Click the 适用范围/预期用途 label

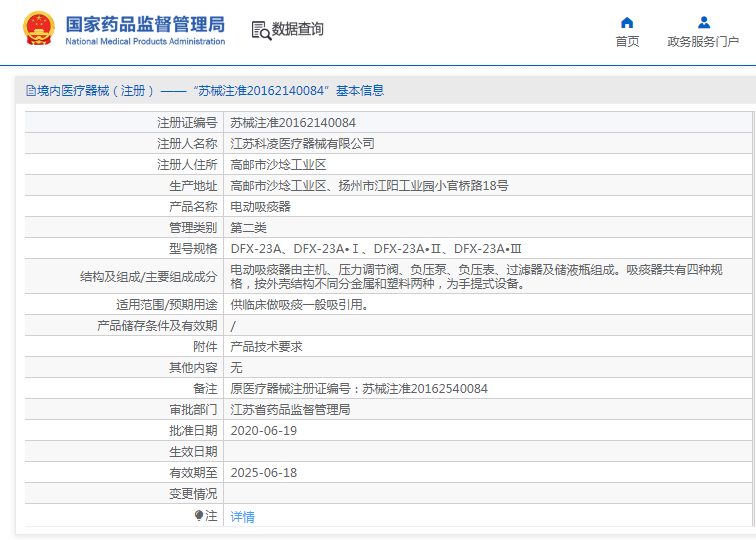click(x=167, y=305)
